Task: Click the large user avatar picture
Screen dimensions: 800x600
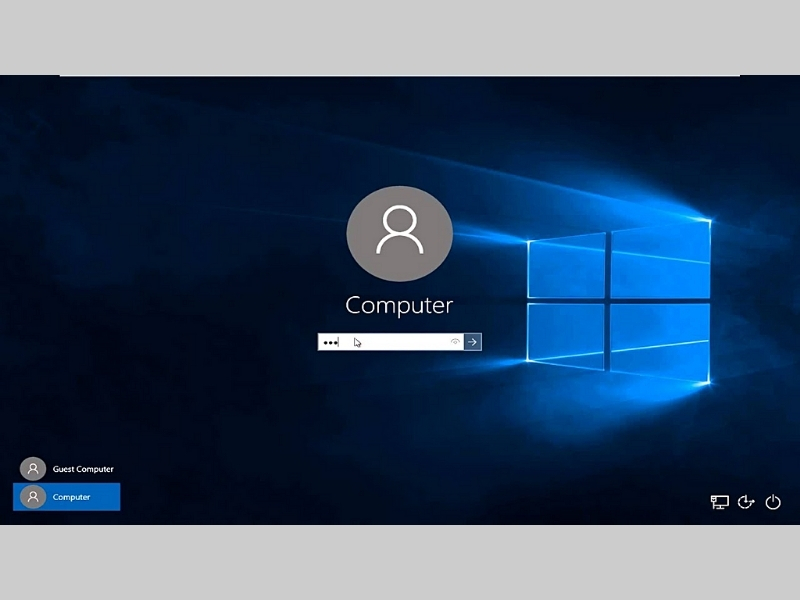Action: 399,234
